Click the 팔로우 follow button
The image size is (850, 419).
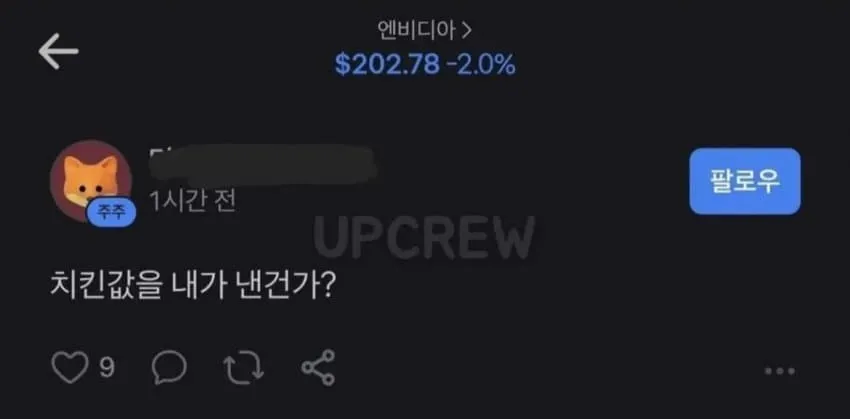tap(745, 181)
